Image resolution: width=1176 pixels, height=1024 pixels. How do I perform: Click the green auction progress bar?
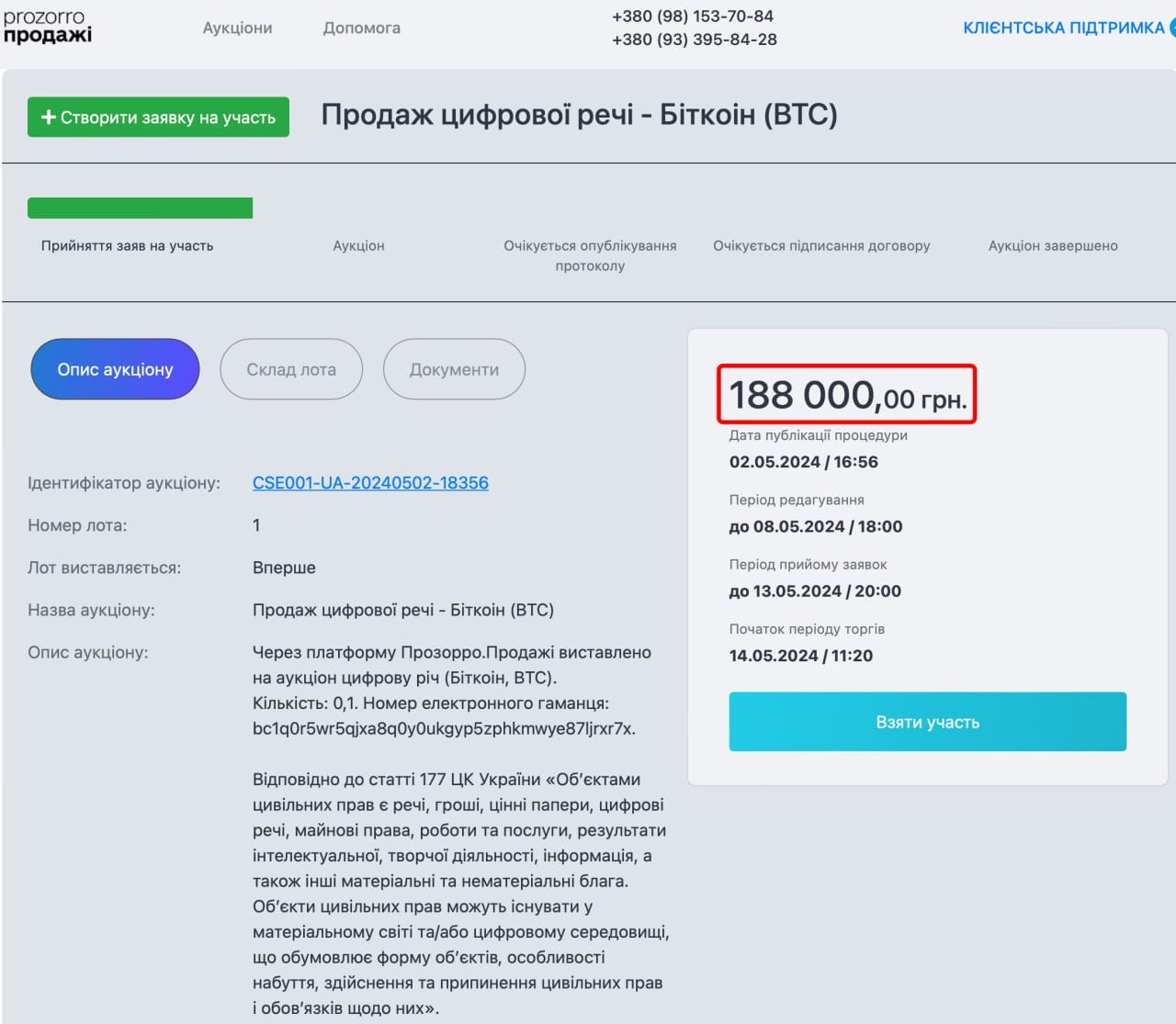(x=140, y=208)
